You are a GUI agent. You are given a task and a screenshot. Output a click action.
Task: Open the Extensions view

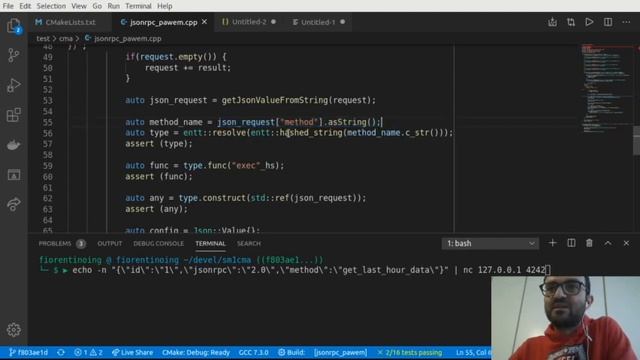click(13, 115)
